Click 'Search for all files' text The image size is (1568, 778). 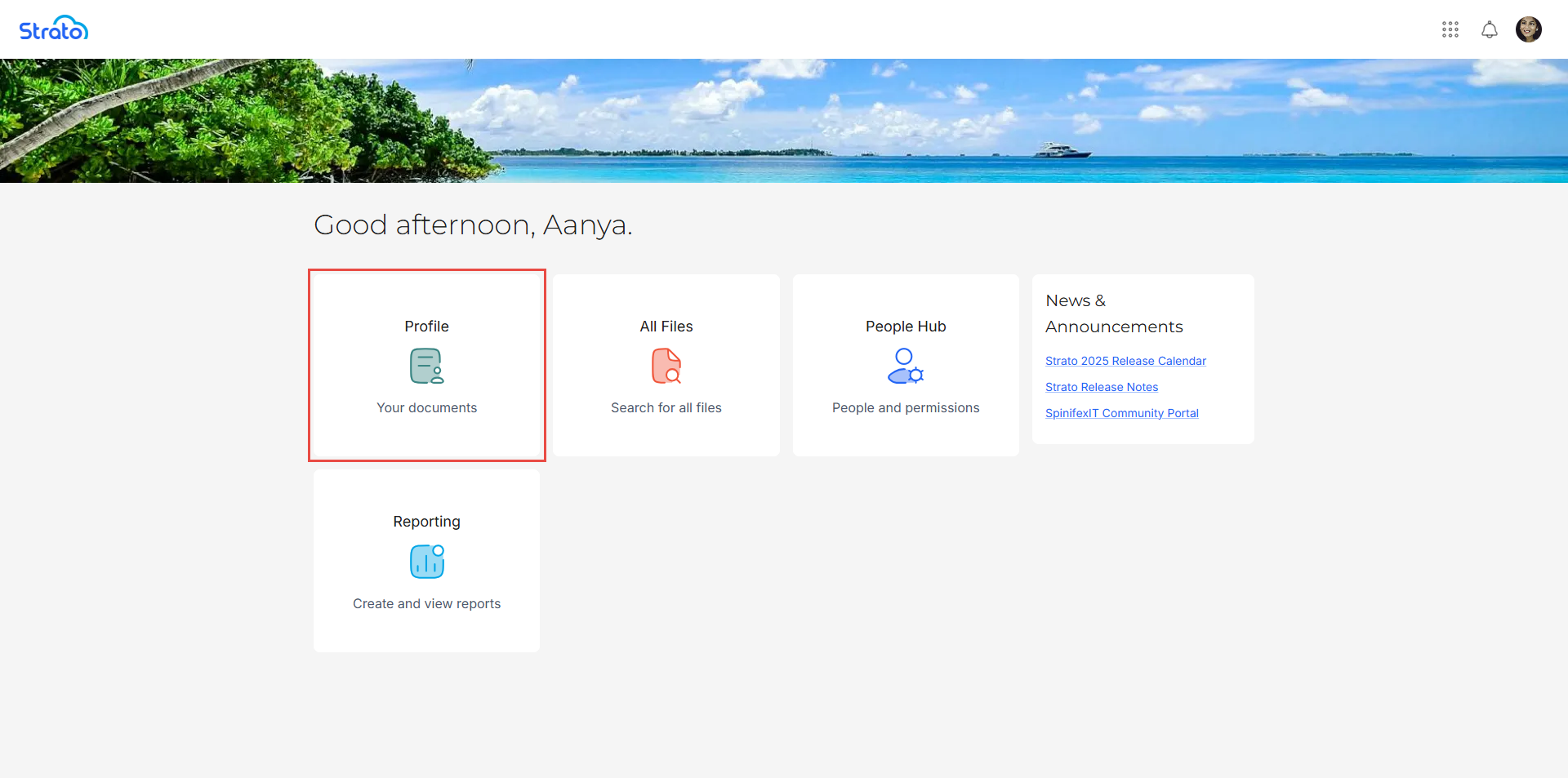(x=666, y=407)
